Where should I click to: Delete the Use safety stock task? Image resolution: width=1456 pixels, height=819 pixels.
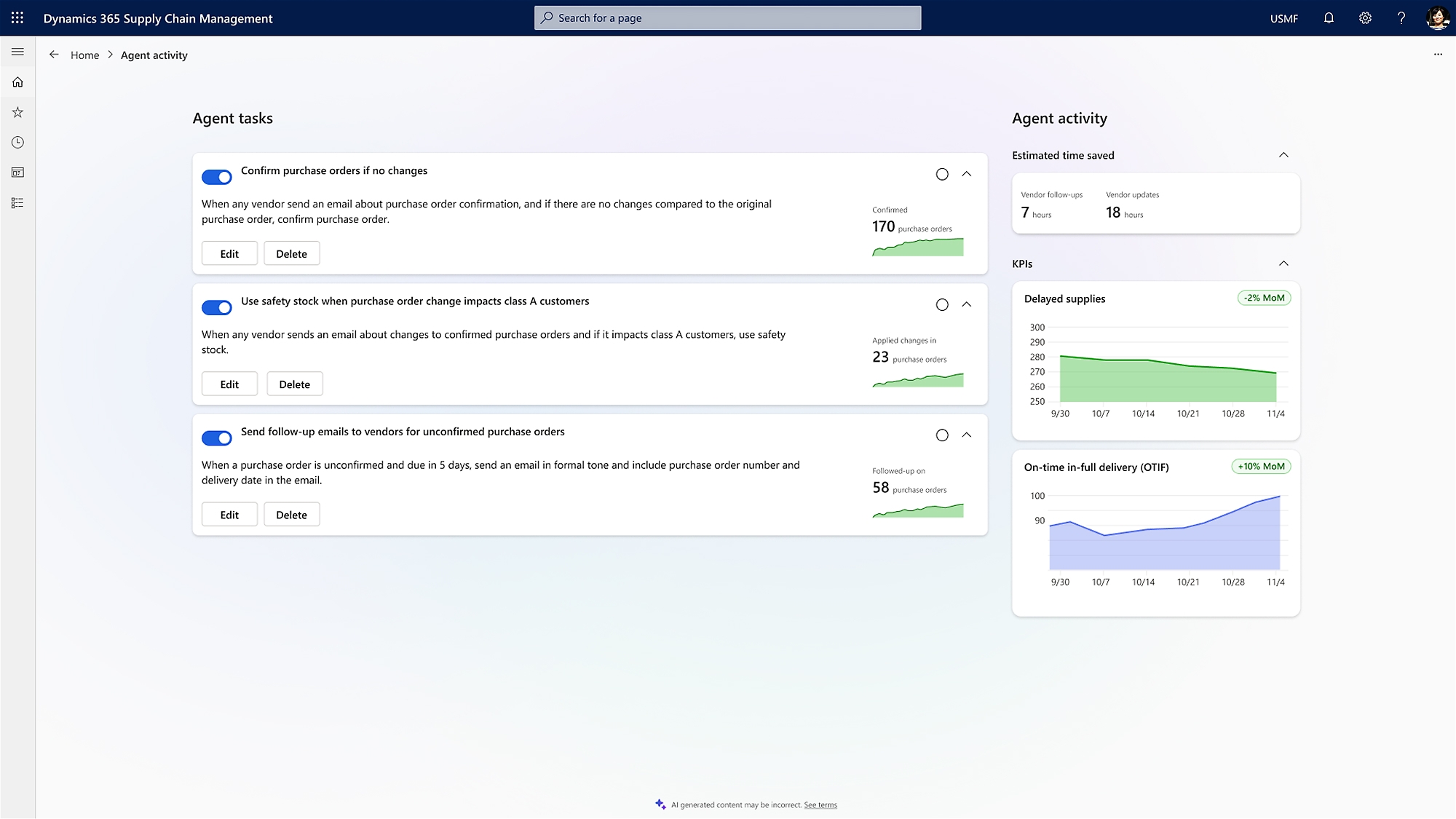[295, 384]
